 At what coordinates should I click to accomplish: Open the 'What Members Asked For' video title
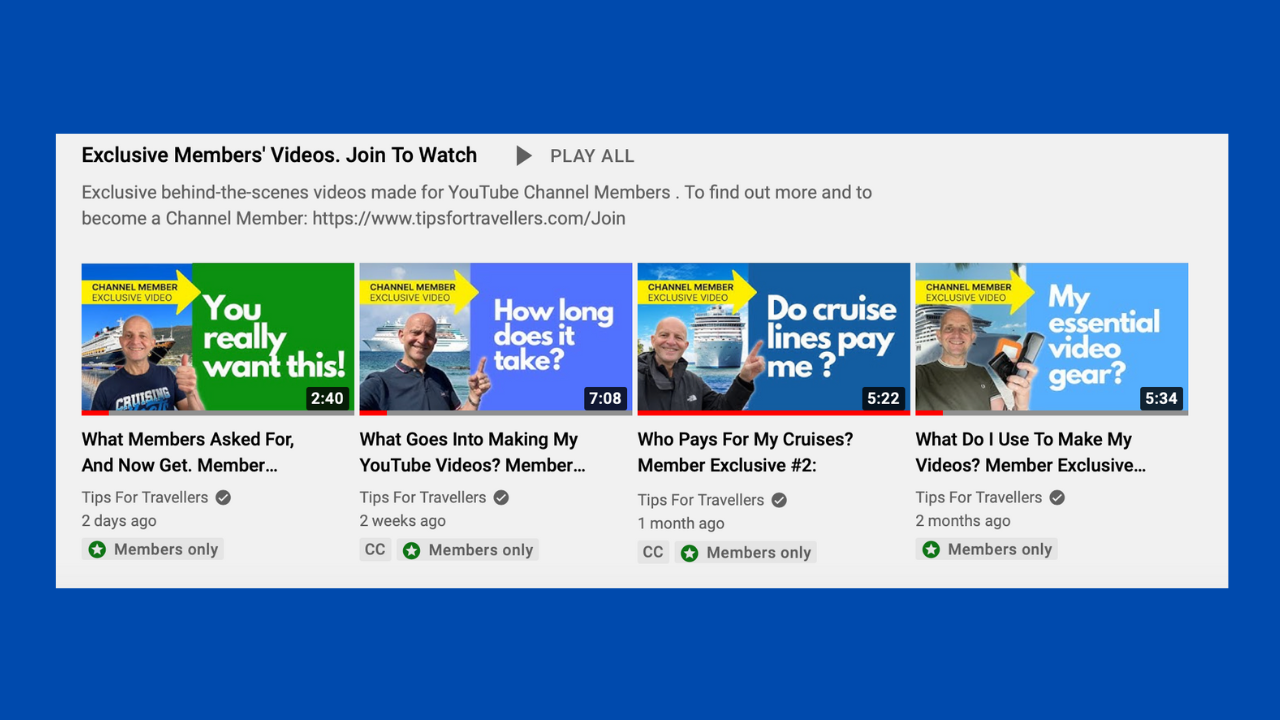pos(188,452)
